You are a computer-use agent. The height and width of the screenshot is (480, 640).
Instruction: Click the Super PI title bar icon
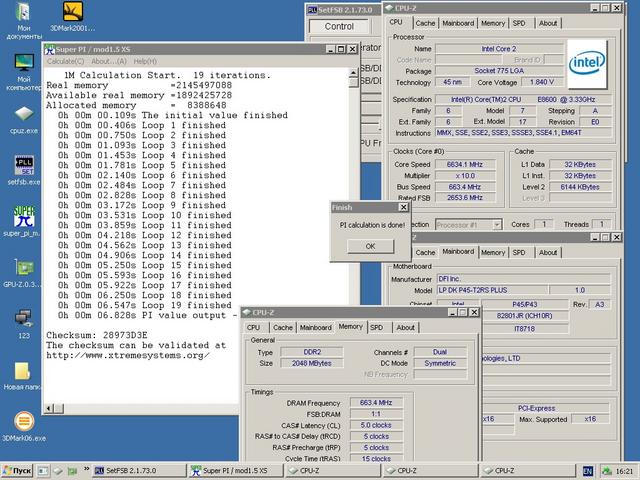[x=49, y=49]
